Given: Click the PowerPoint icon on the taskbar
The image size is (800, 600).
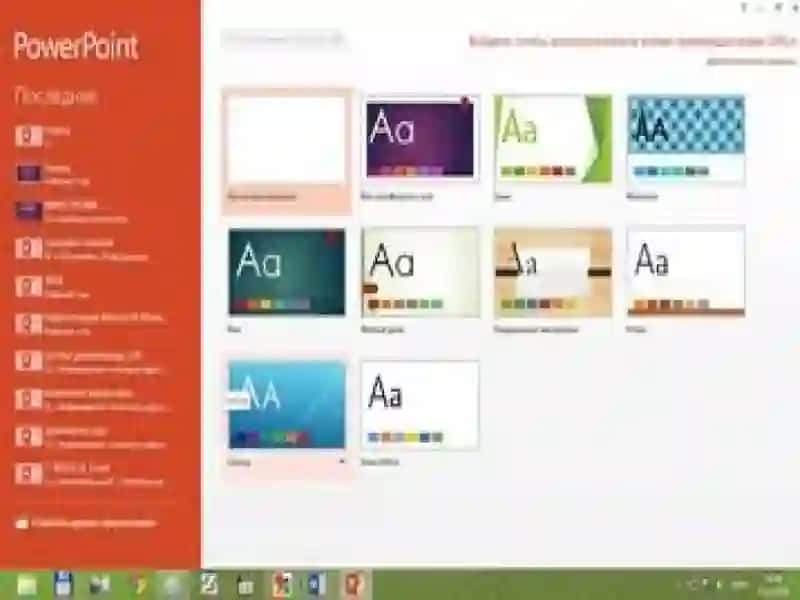Looking at the screenshot, I should click(354, 585).
